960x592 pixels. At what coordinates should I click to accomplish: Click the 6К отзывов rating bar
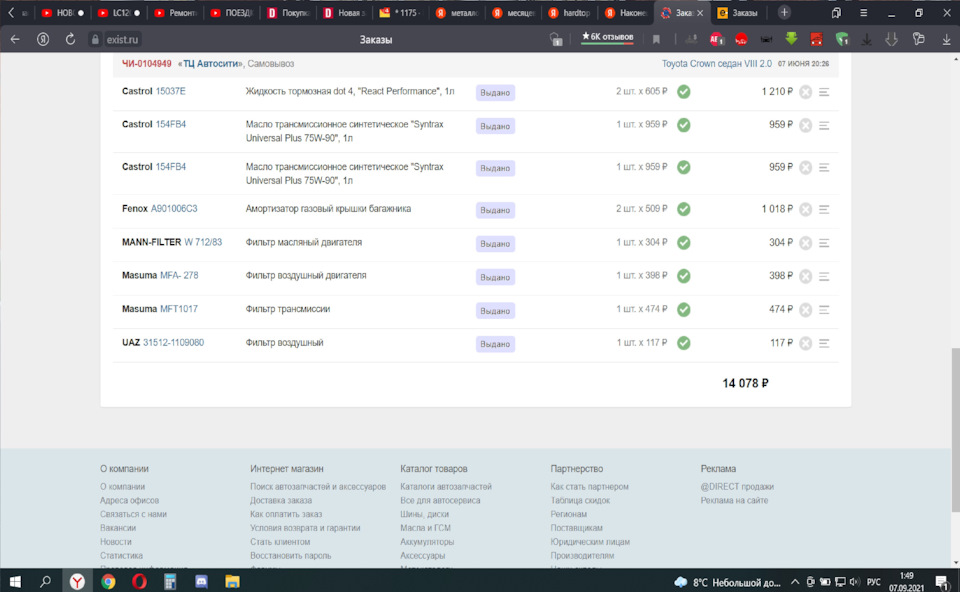tap(607, 38)
